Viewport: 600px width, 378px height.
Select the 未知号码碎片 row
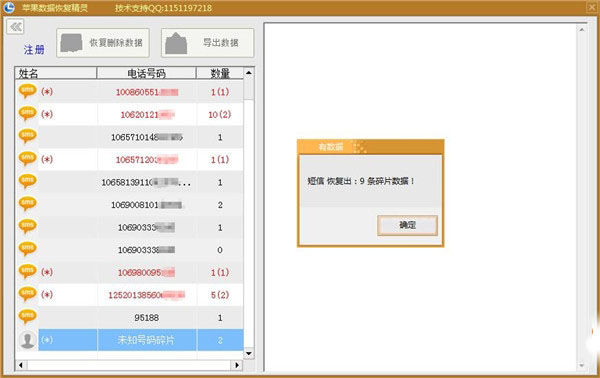[141, 340]
